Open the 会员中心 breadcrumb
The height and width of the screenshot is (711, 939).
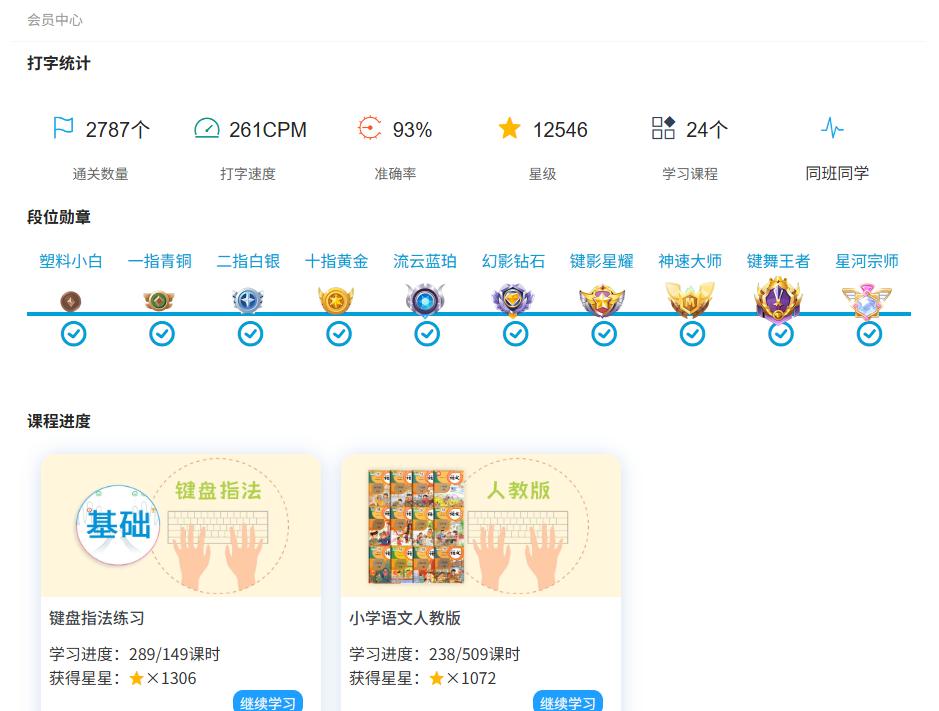55,20
